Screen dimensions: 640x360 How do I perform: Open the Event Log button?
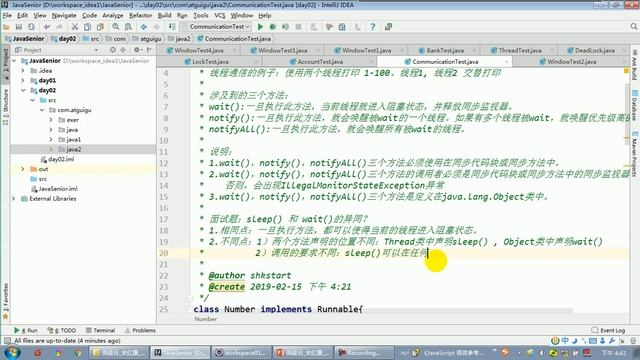[x=608, y=330]
